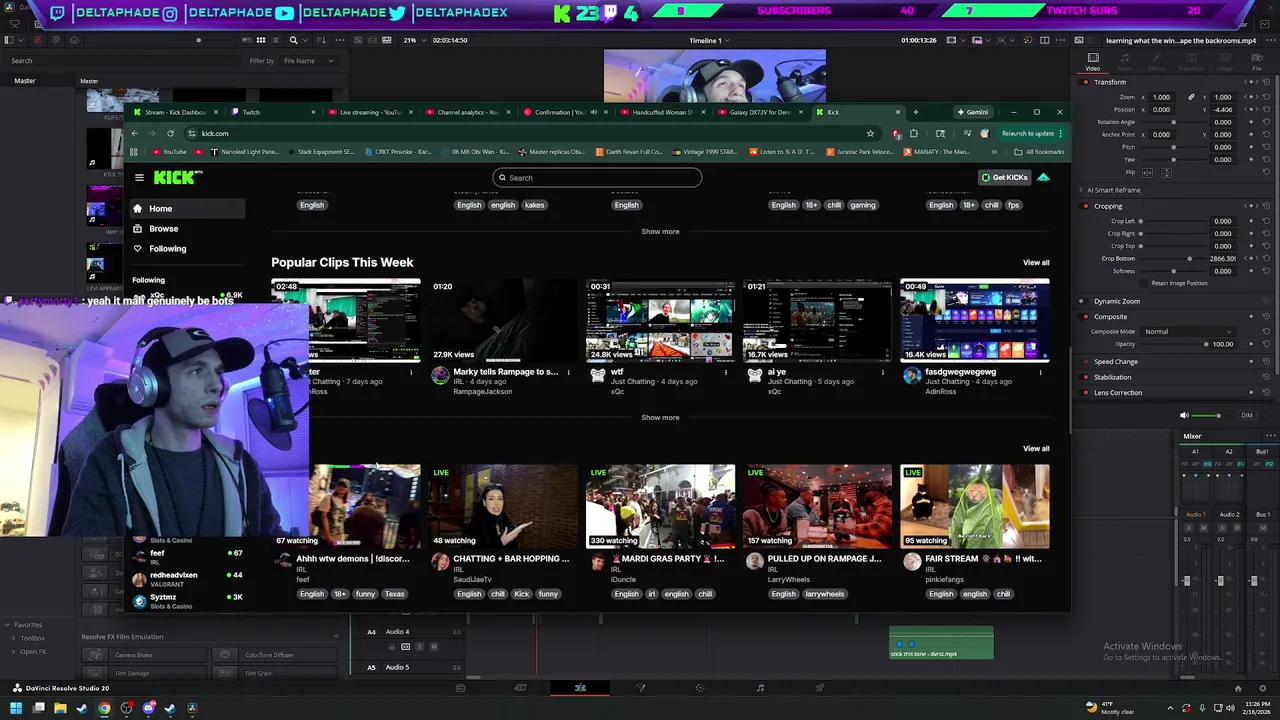
Task: Click the zoom link chain icon in Transform
Action: 1191,97
